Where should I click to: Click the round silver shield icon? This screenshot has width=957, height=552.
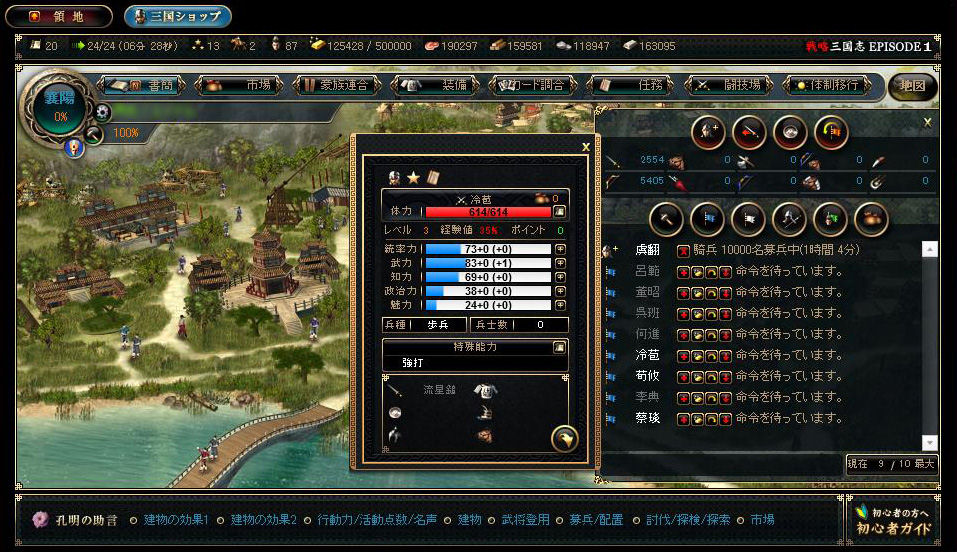tap(790, 133)
